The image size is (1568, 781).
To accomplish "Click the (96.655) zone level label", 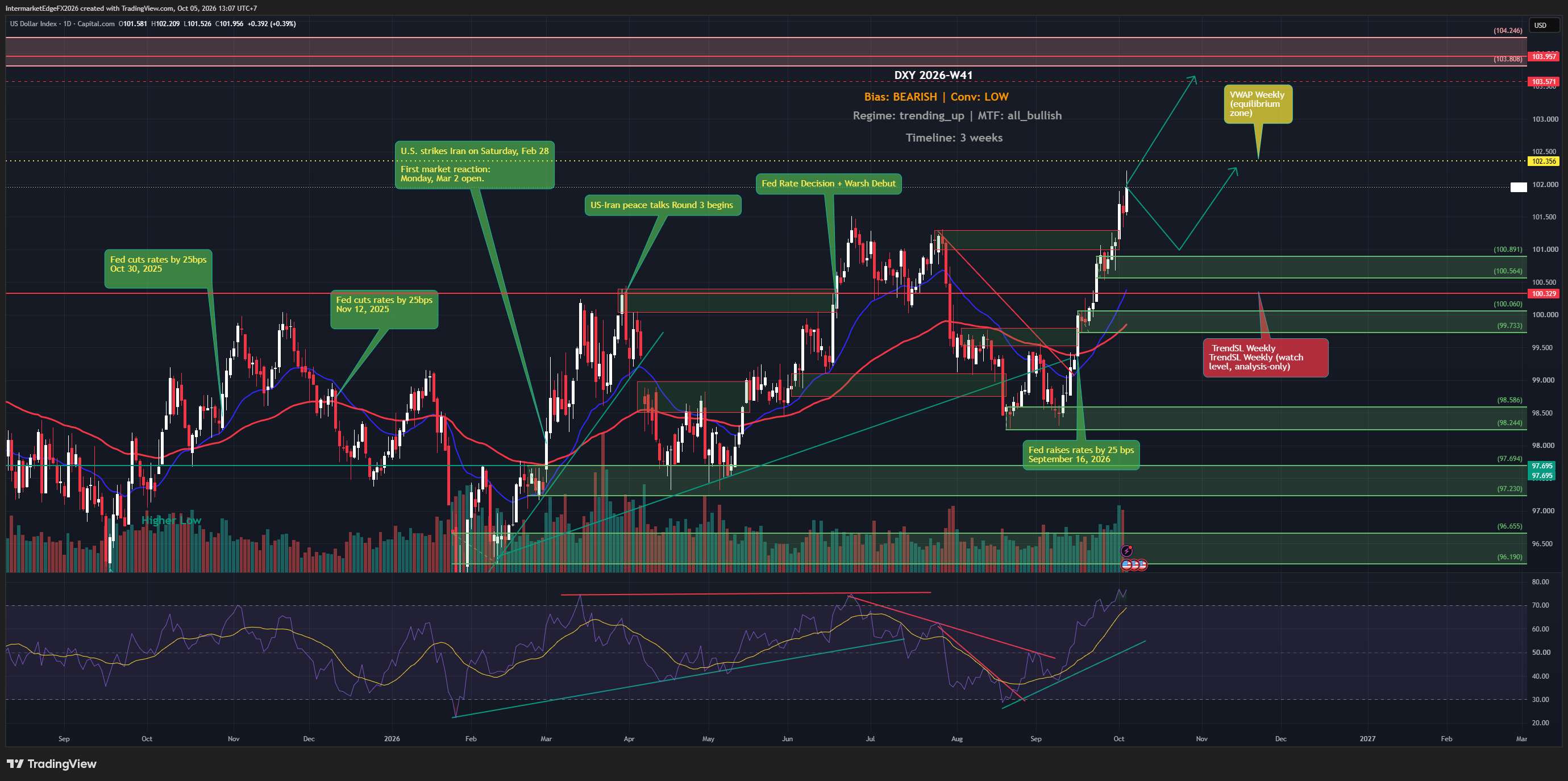I will click(1509, 526).
